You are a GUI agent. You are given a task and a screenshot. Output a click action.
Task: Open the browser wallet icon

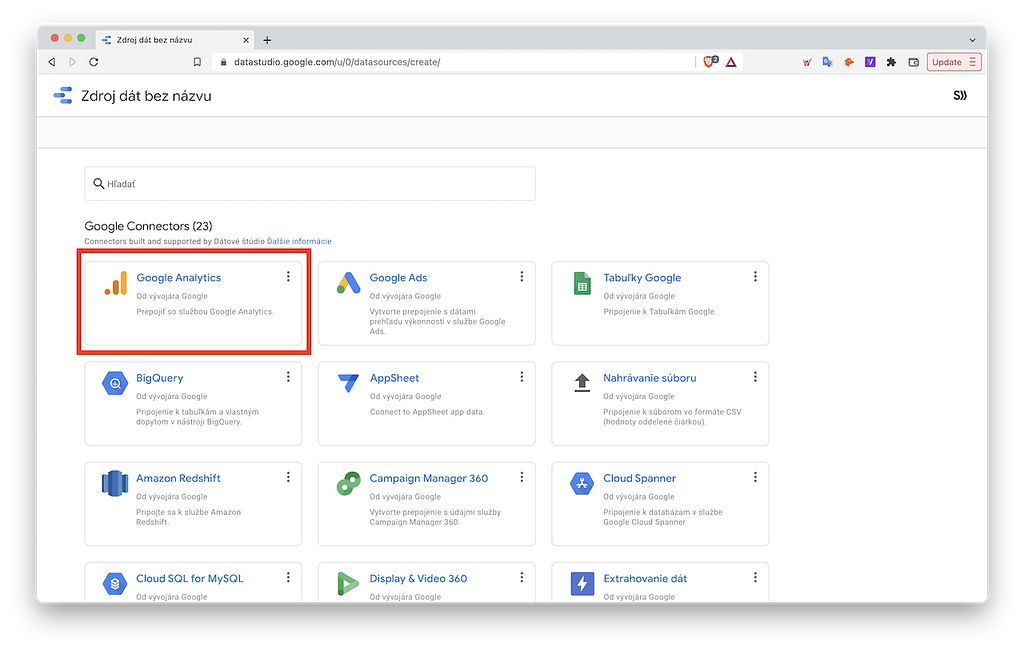click(x=914, y=62)
